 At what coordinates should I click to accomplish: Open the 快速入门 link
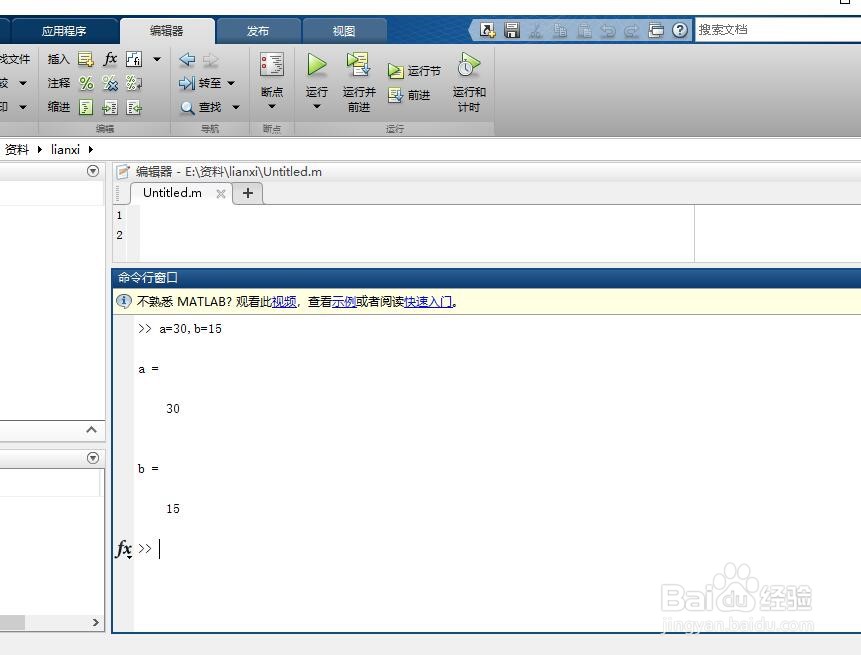click(428, 301)
